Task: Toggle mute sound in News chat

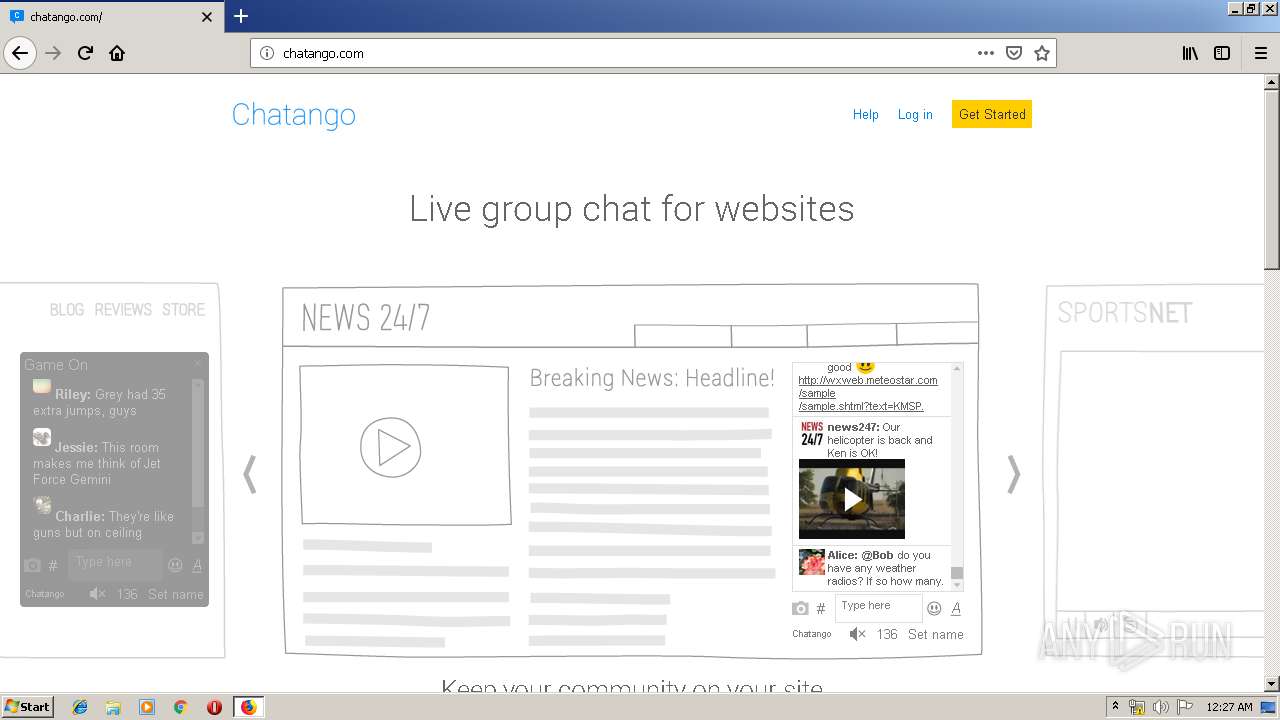Action: click(857, 634)
